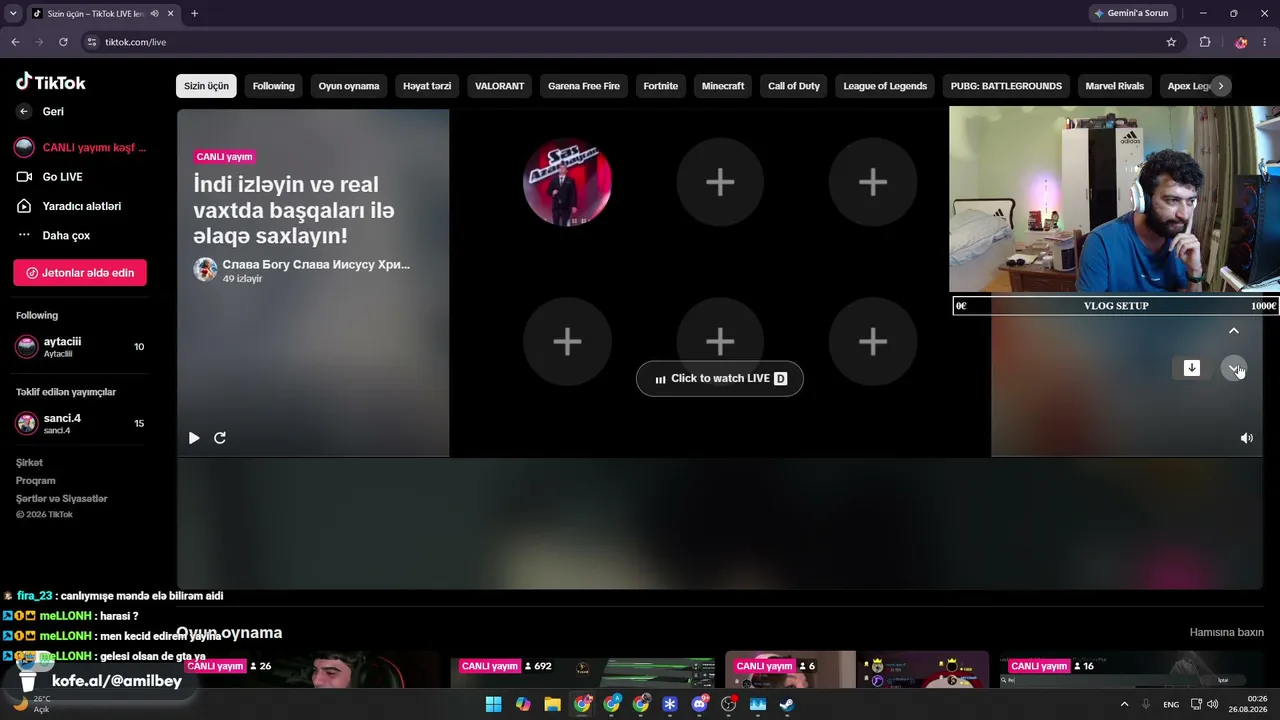This screenshot has width=1280, height=720.
Task: Click Jetonlar əldə edin button
Action: pyautogui.click(x=80, y=273)
